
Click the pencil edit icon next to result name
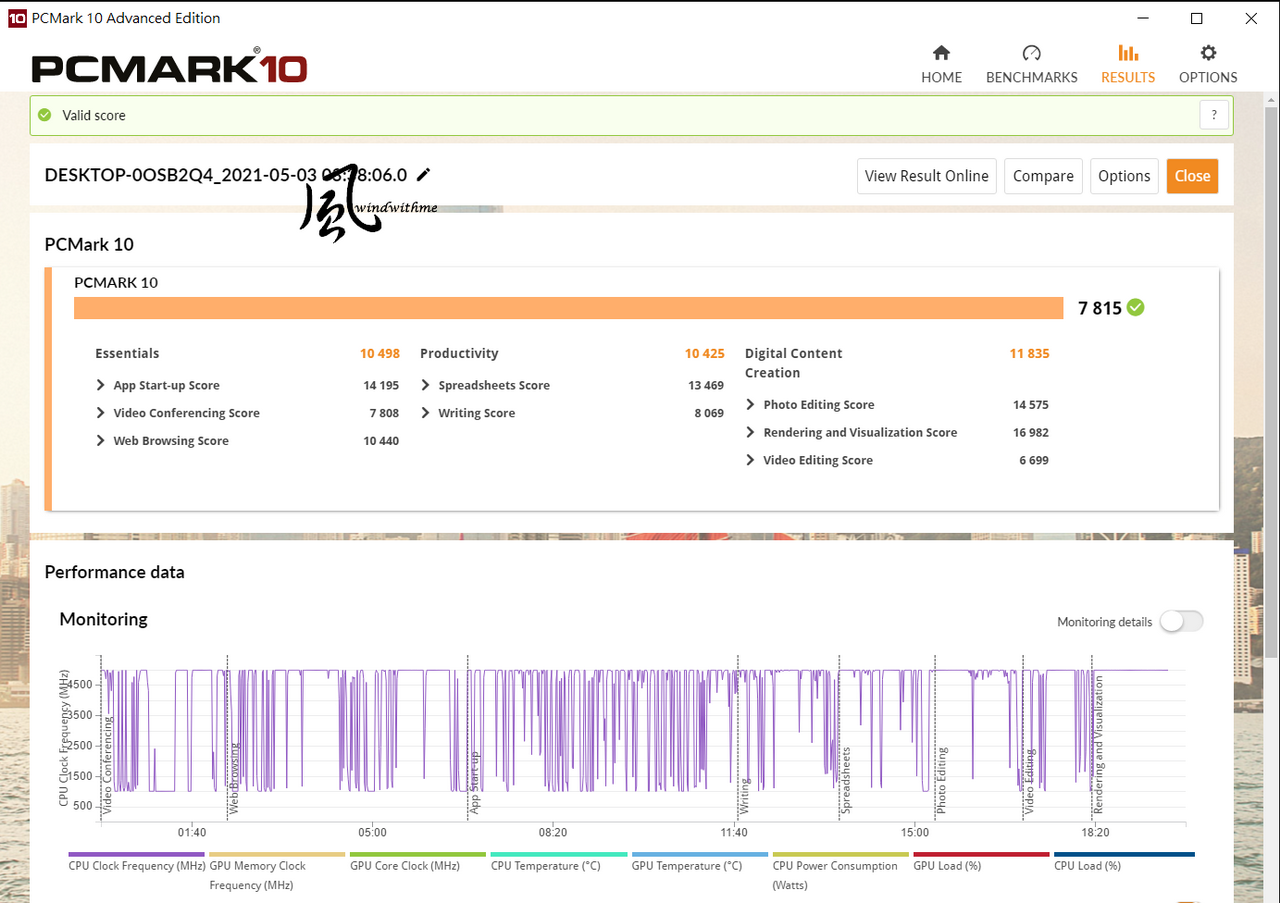(423, 175)
